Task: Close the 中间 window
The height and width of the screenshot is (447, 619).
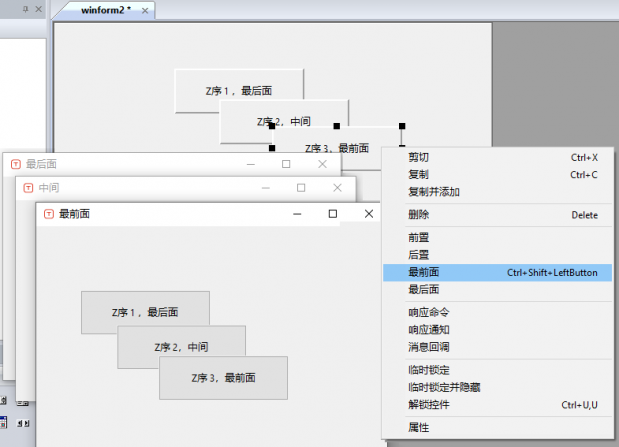Action: pos(337,188)
